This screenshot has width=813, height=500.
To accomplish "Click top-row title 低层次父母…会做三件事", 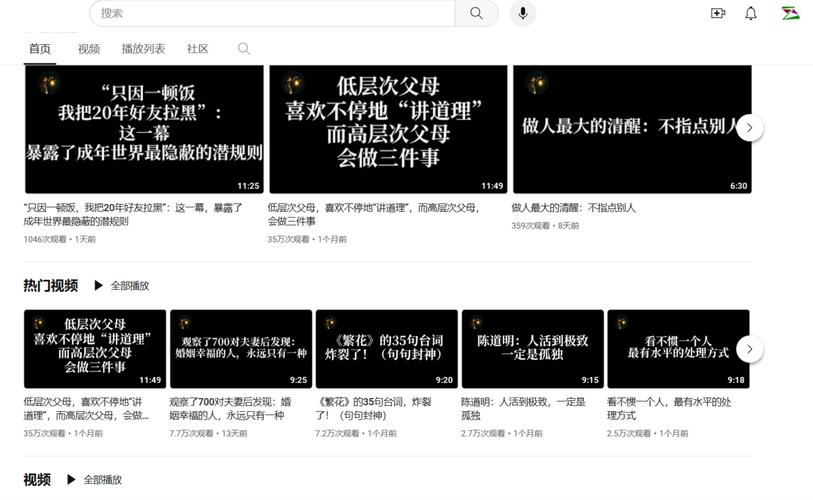I will point(374,214).
